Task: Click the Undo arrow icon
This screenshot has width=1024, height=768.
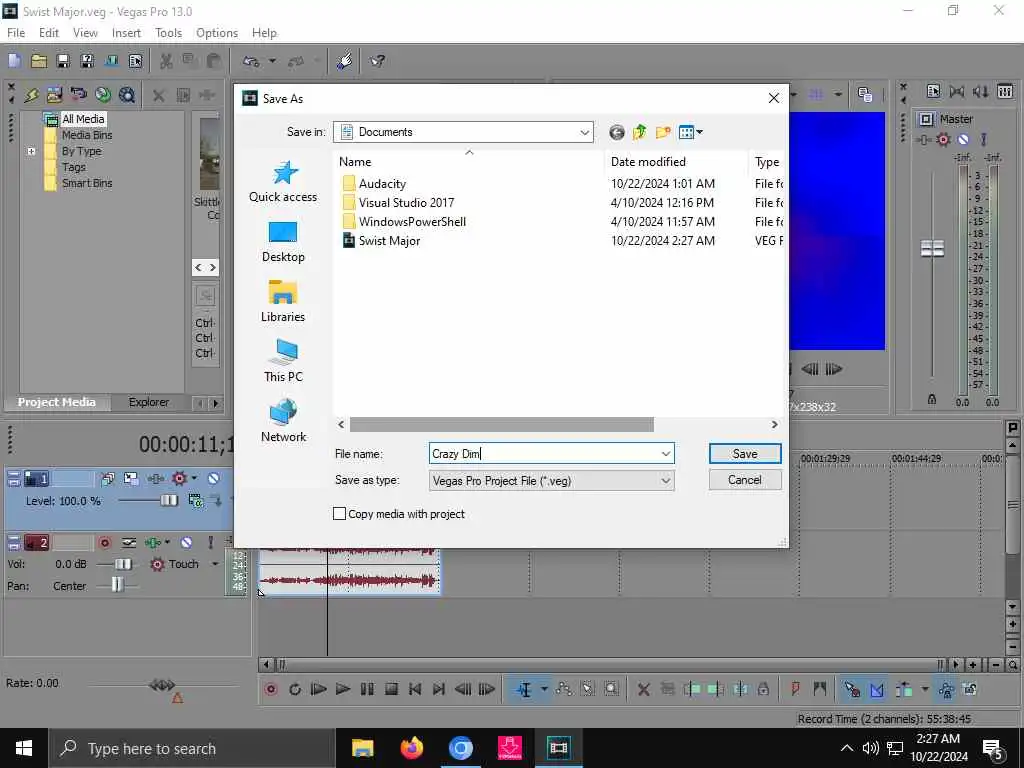Action: (x=251, y=61)
